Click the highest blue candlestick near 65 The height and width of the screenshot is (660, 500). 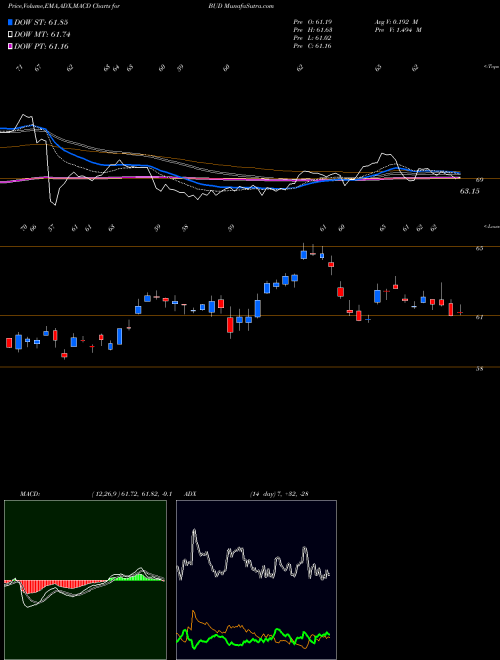click(303, 254)
